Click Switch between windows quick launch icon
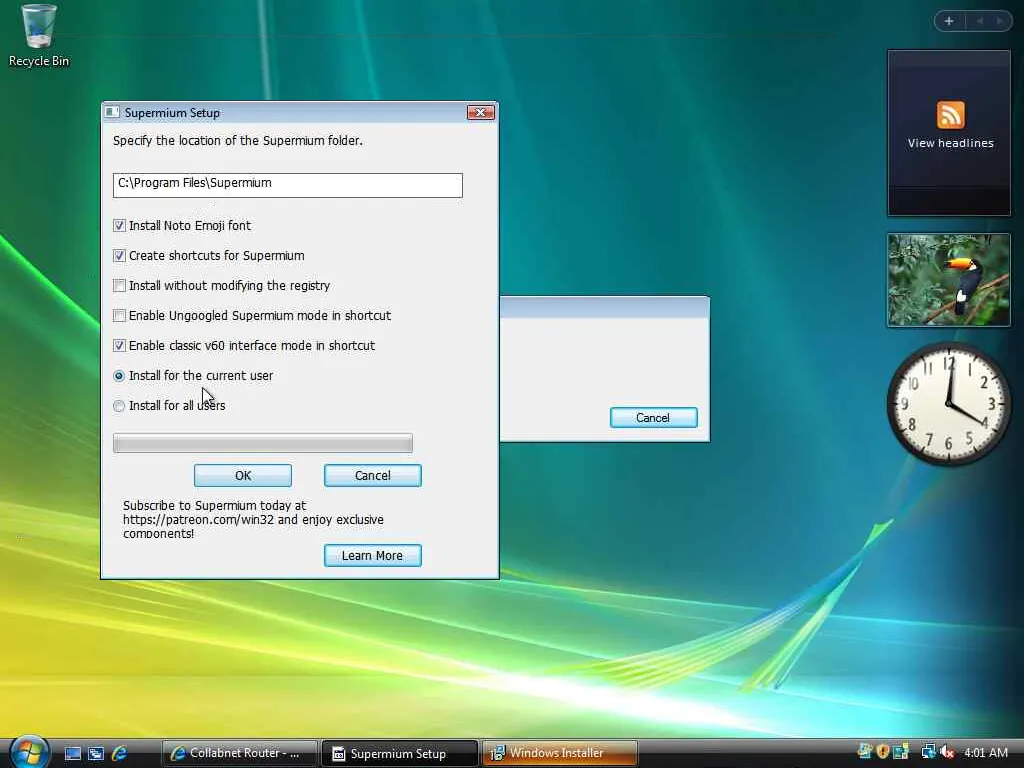 tap(96, 753)
